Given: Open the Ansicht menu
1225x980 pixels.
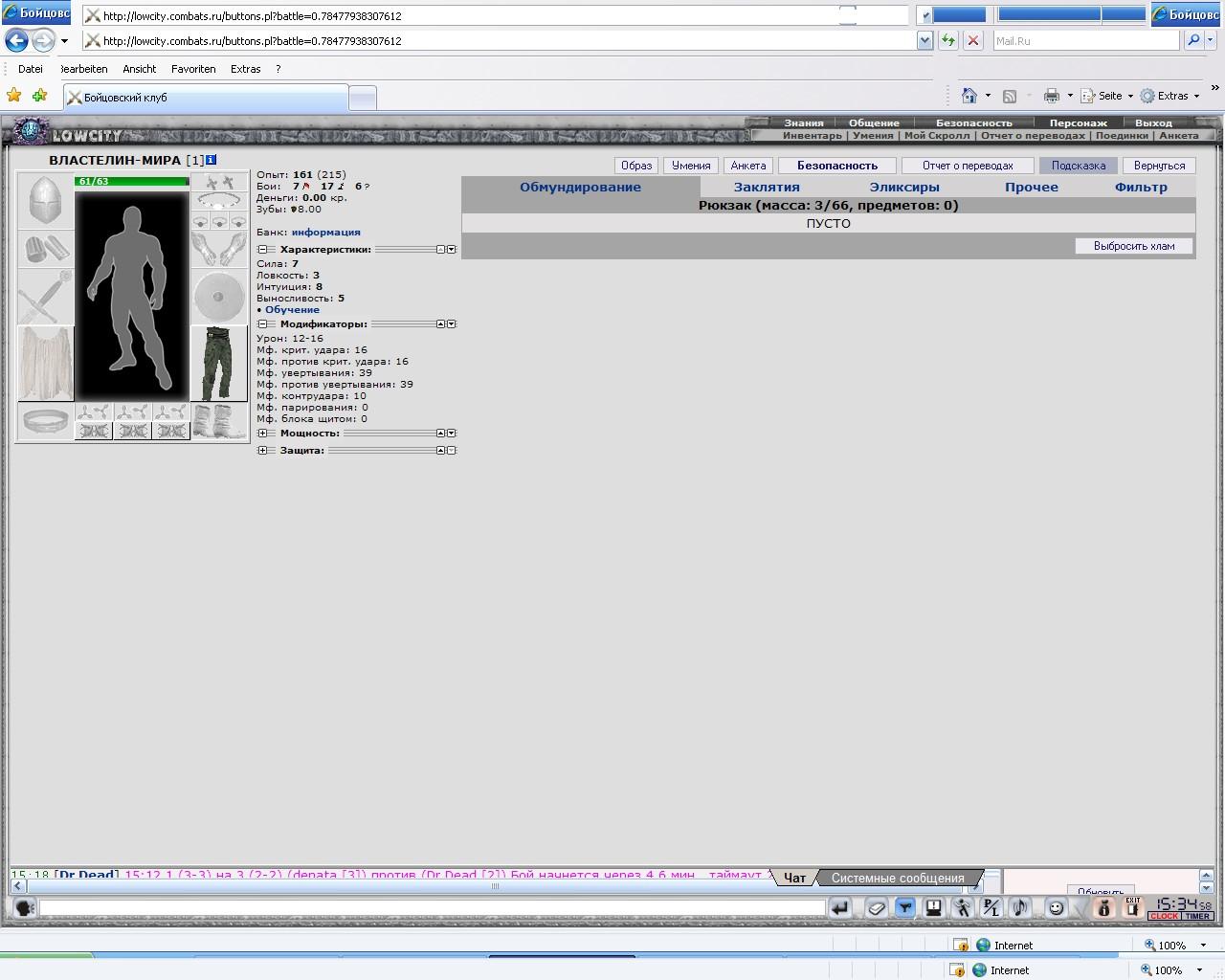Looking at the screenshot, I should 139,69.
